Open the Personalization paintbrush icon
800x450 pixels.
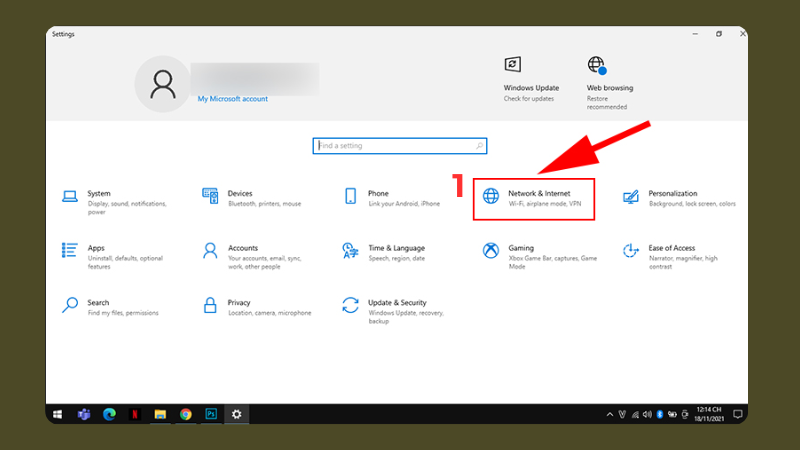click(631, 196)
